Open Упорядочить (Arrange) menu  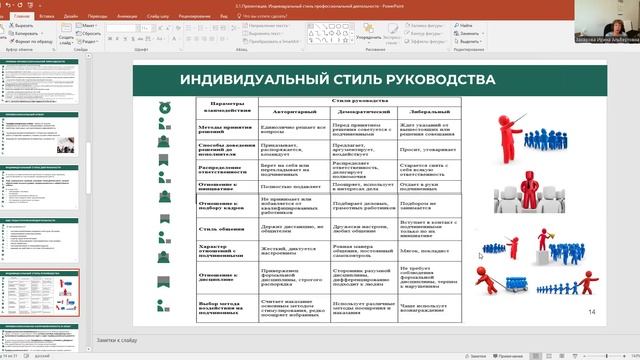368,33
